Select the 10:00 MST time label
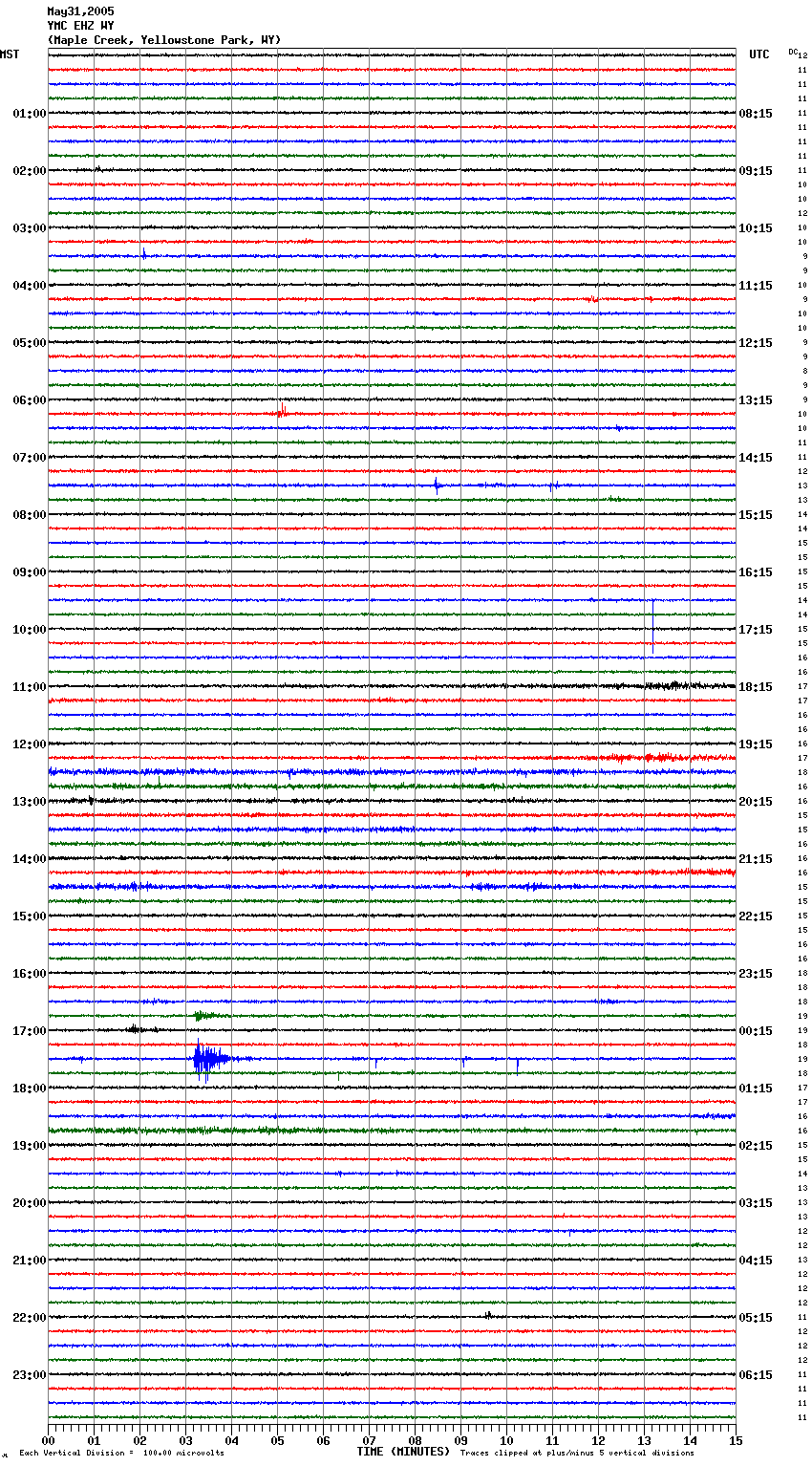This screenshot has height=1466, width=812. tap(30, 630)
